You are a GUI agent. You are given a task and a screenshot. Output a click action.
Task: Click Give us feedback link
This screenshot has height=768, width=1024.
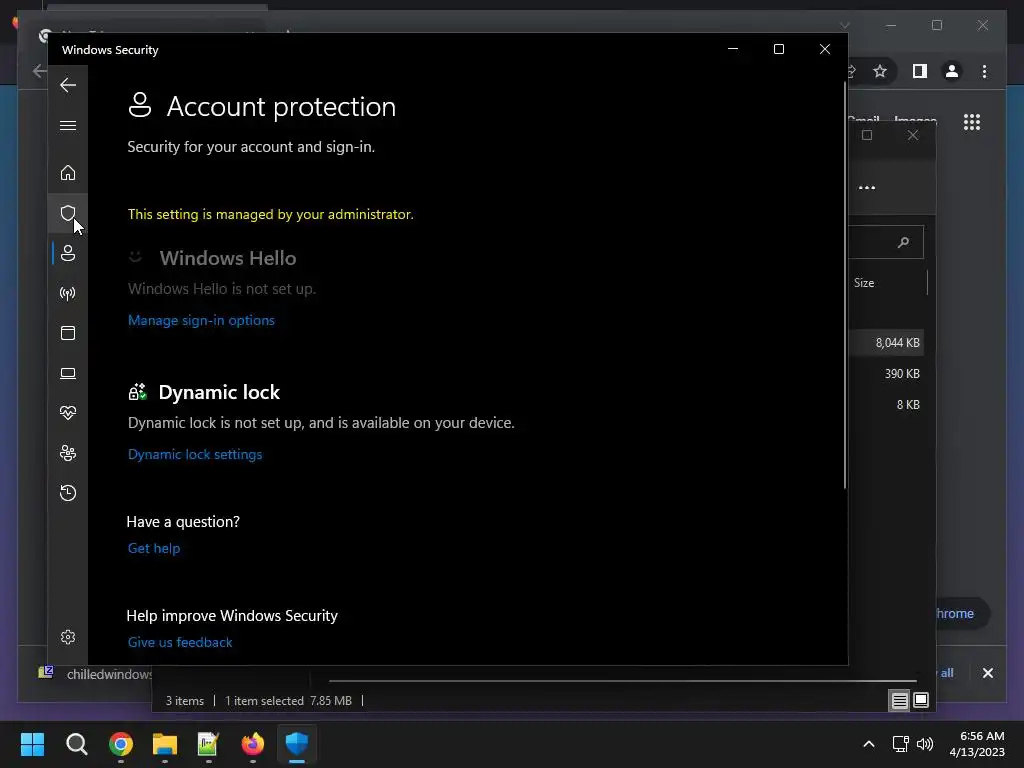180,642
